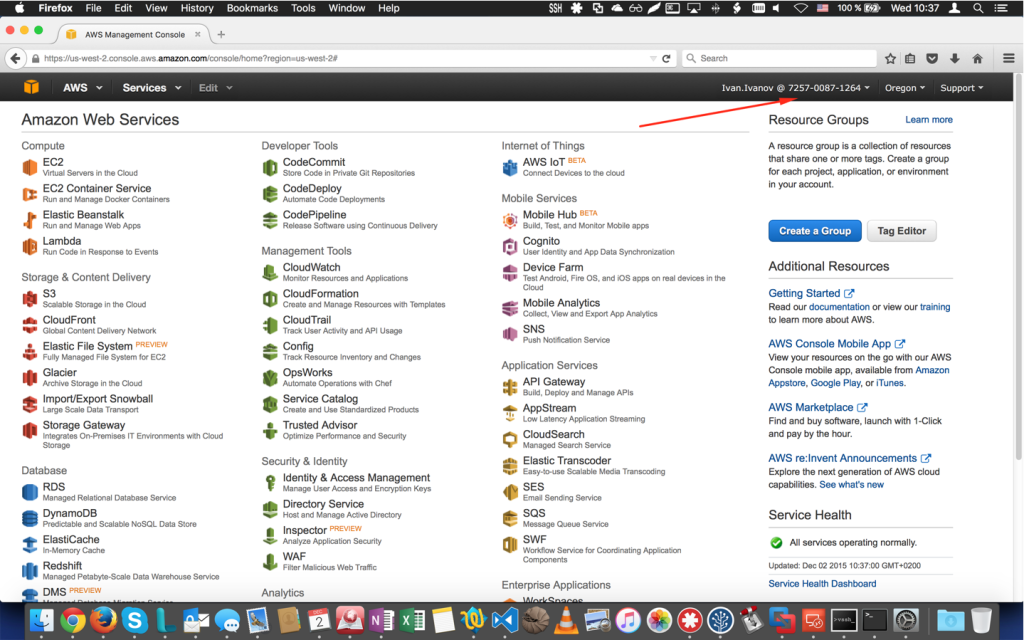The image size is (1024, 640).
Task: Select the Trusted Advisor icon
Action: (270, 430)
